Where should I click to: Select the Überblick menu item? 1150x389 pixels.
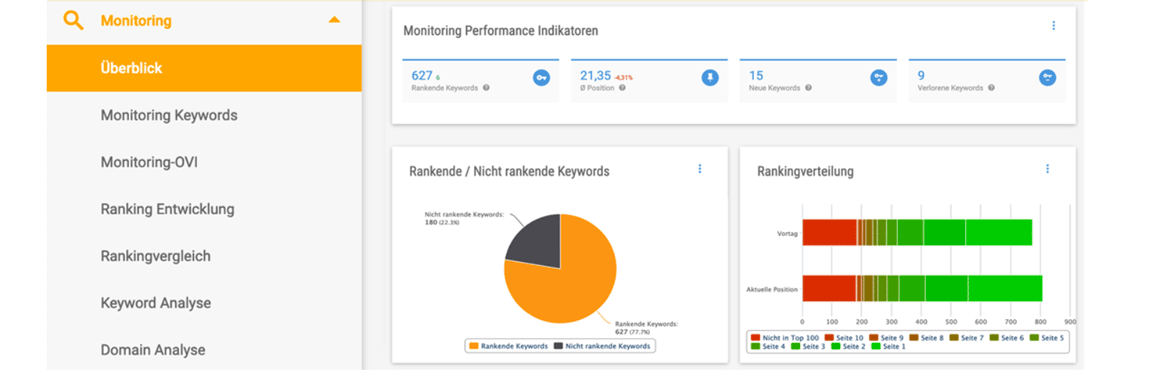[x=204, y=68]
